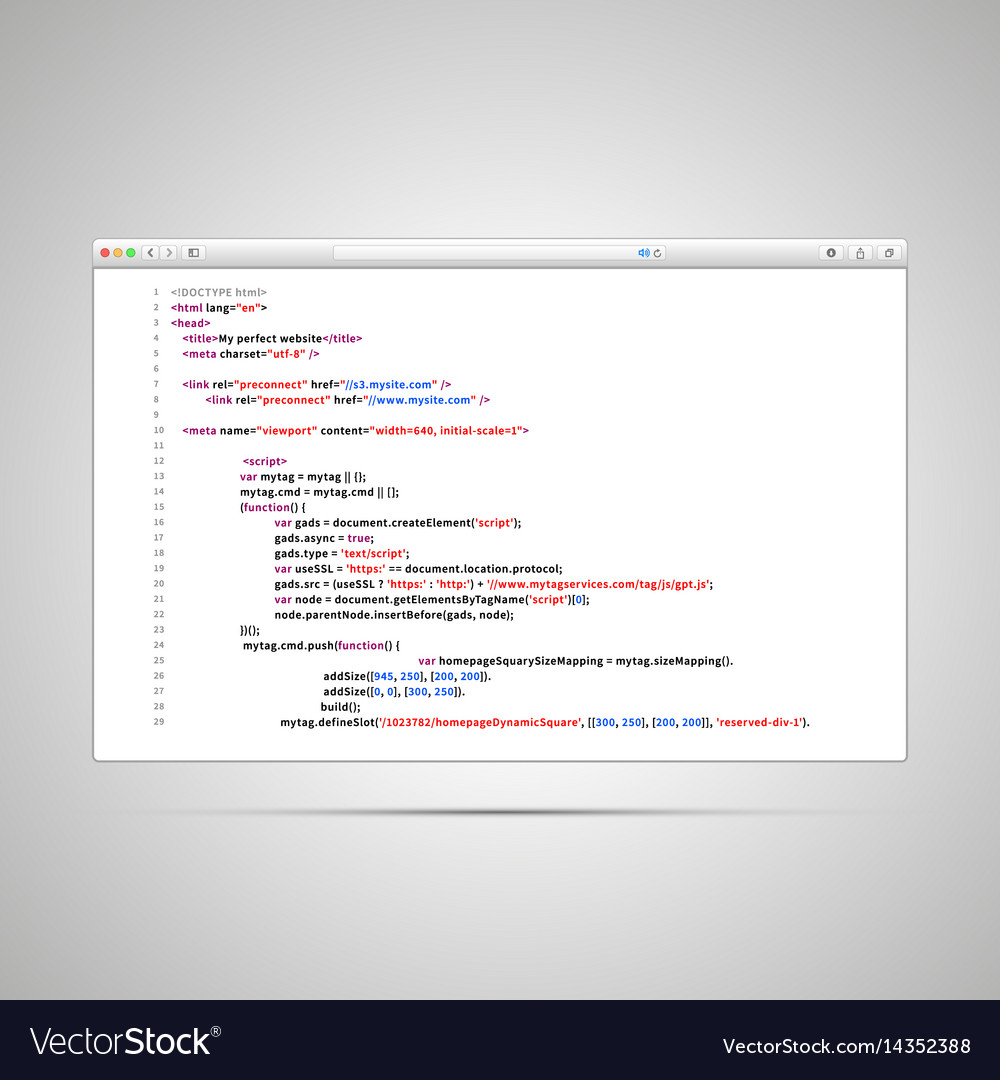Open the Share menu
Viewport: 1000px width, 1080px height.
[859, 252]
